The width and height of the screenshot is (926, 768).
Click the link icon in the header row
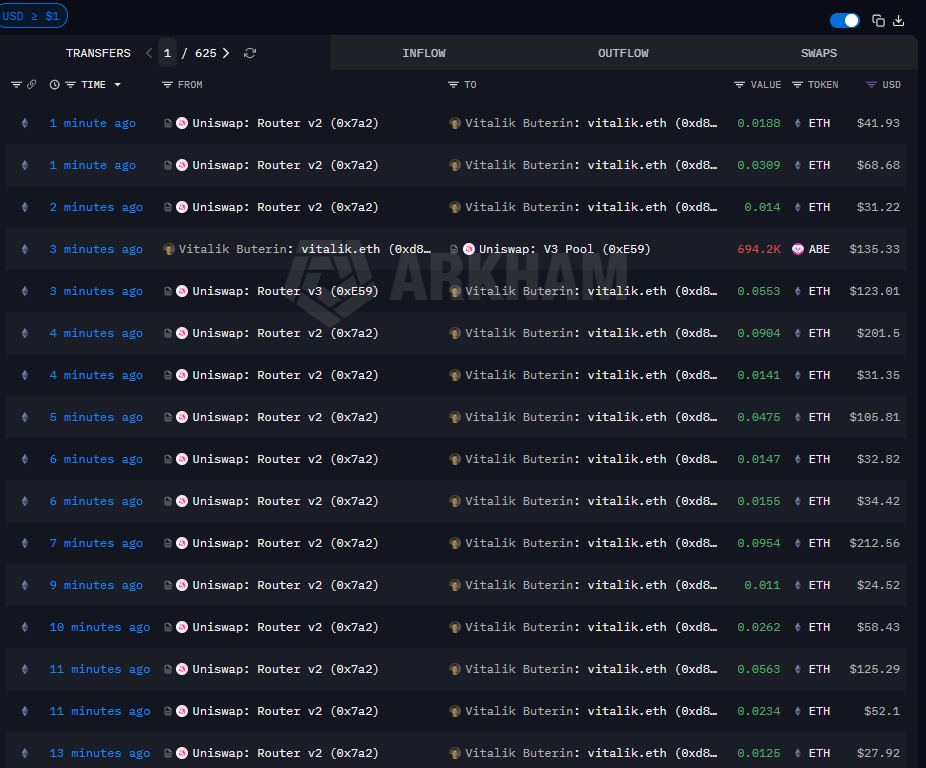pyautogui.click(x=31, y=85)
